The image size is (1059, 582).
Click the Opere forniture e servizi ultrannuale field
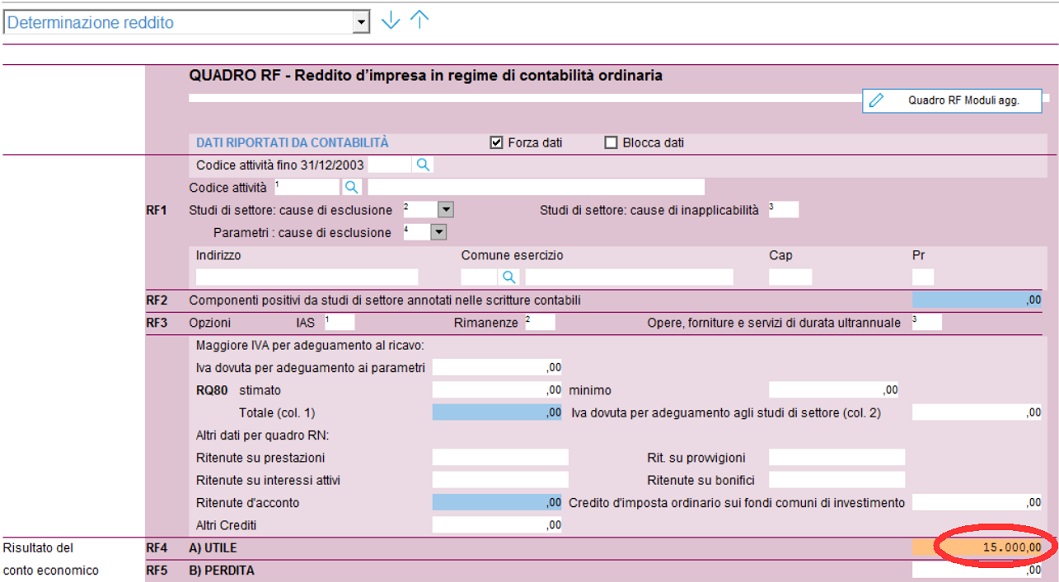pos(927,322)
